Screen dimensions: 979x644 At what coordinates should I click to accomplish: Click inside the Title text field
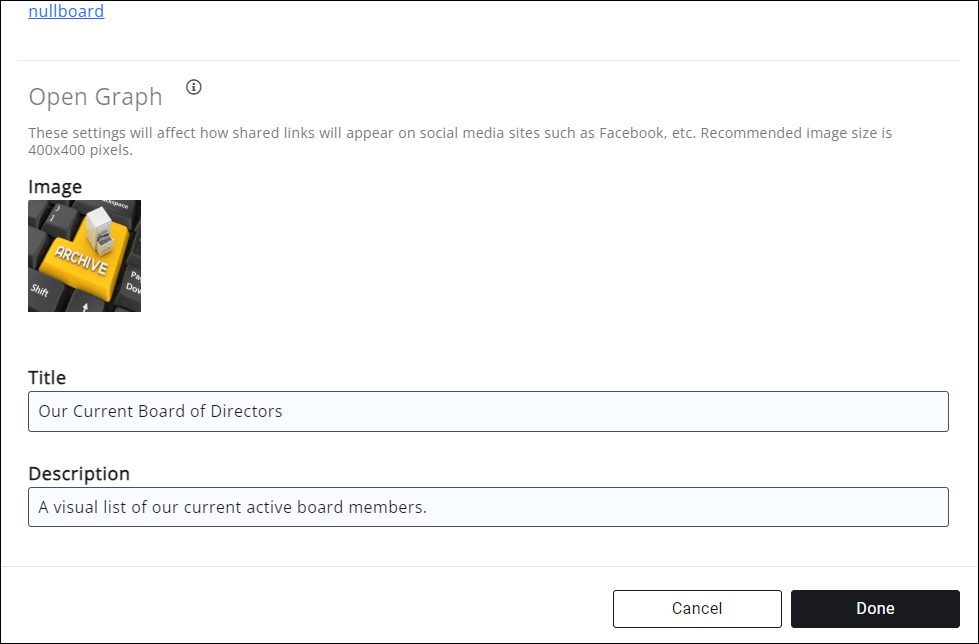(488, 411)
